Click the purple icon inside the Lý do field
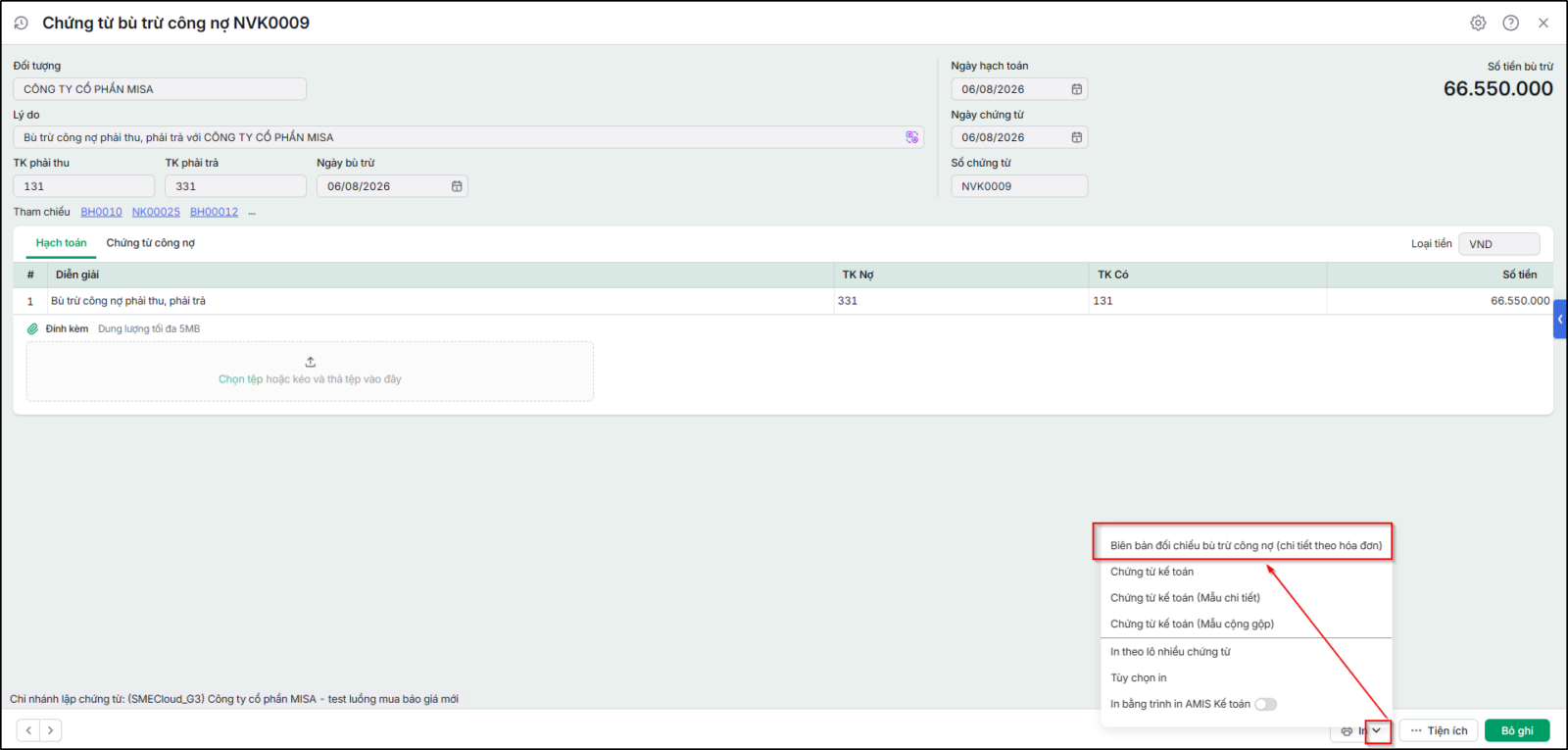Image resolution: width=1568 pixels, height=750 pixels. tap(912, 137)
